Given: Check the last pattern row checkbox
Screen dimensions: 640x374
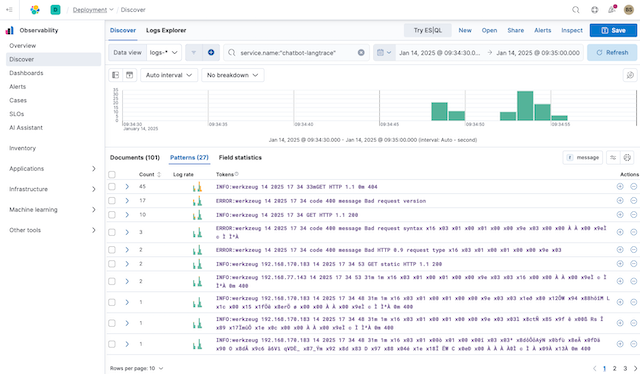Looking at the screenshot, I should point(112,344).
